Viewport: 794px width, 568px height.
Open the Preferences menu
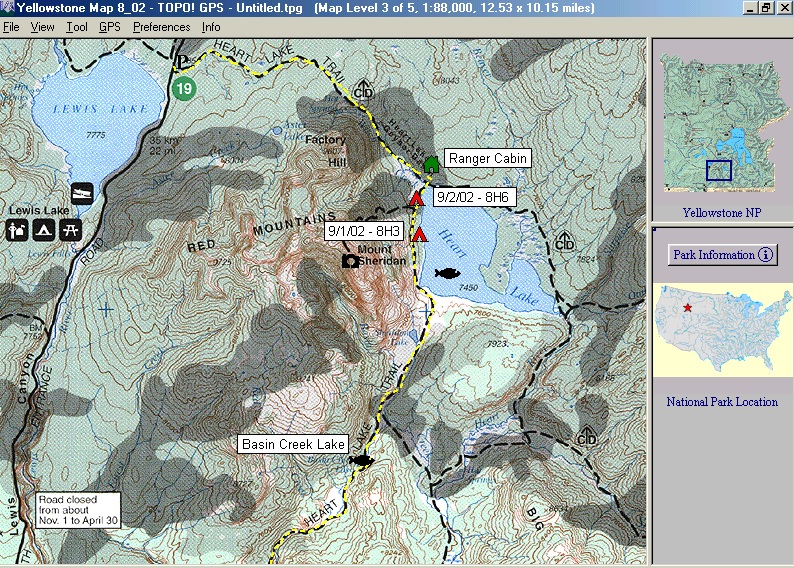[x=161, y=27]
